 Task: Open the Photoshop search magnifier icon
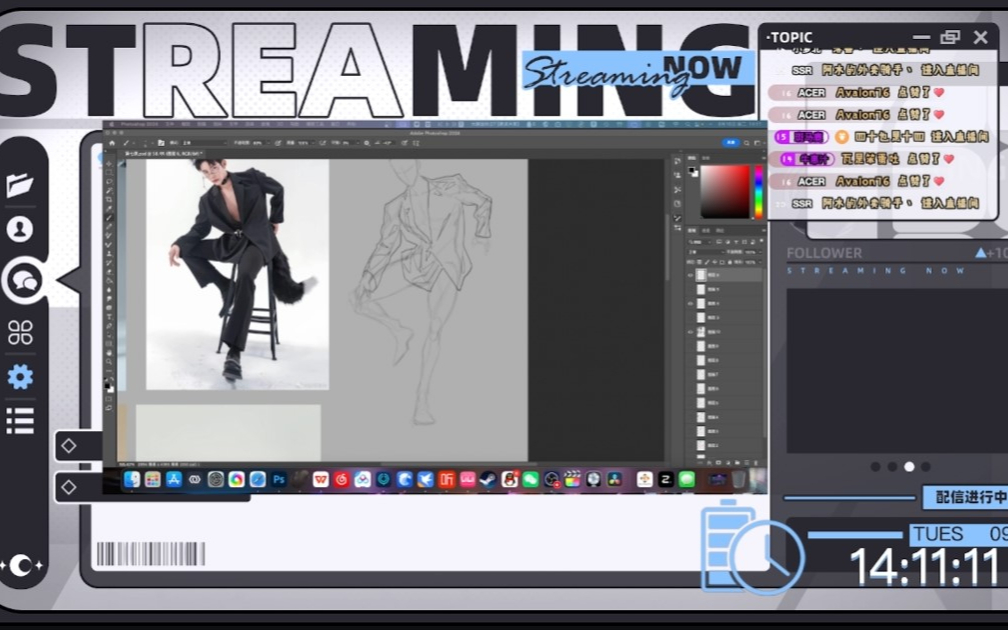[746, 143]
